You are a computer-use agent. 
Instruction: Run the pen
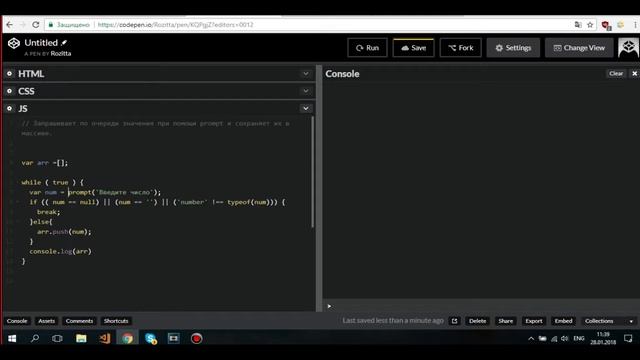click(x=367, y=48)
